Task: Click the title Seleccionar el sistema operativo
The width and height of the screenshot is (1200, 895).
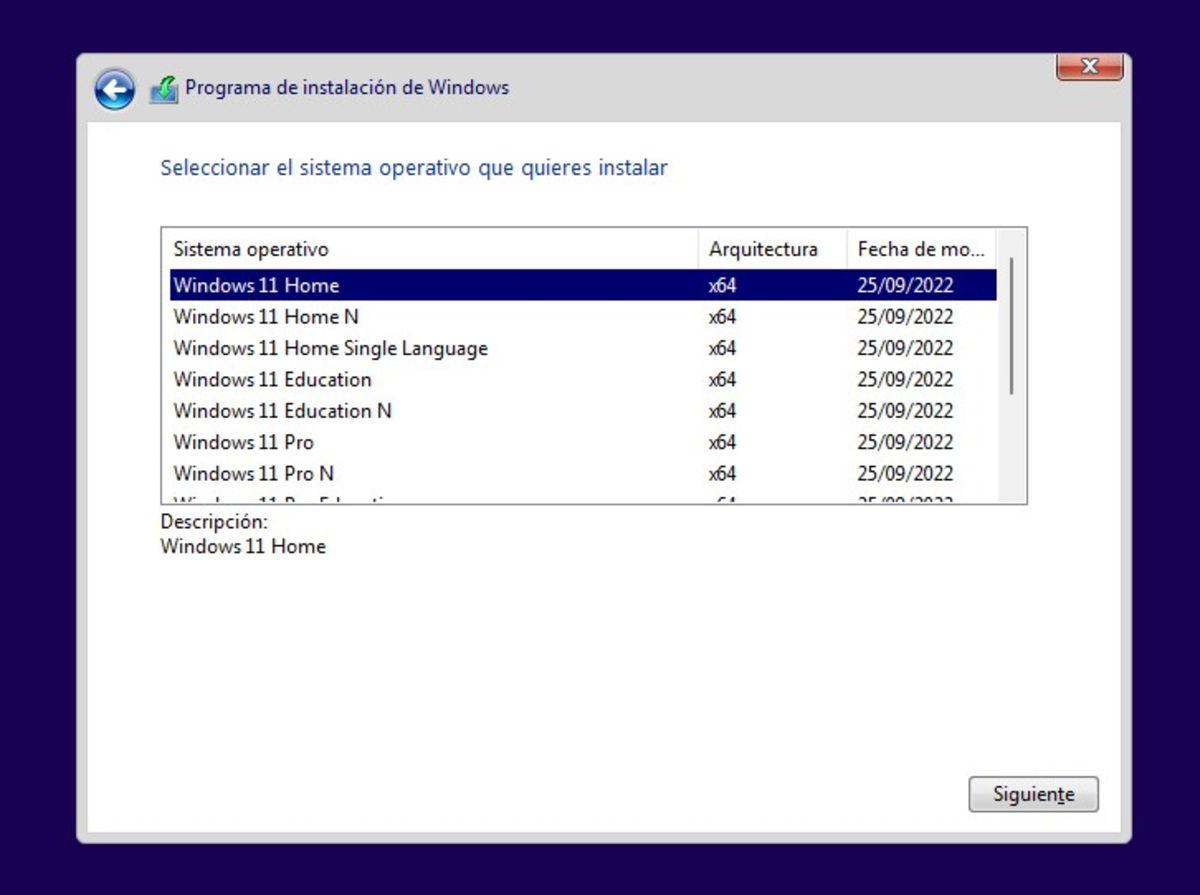Action: point(414,167)
